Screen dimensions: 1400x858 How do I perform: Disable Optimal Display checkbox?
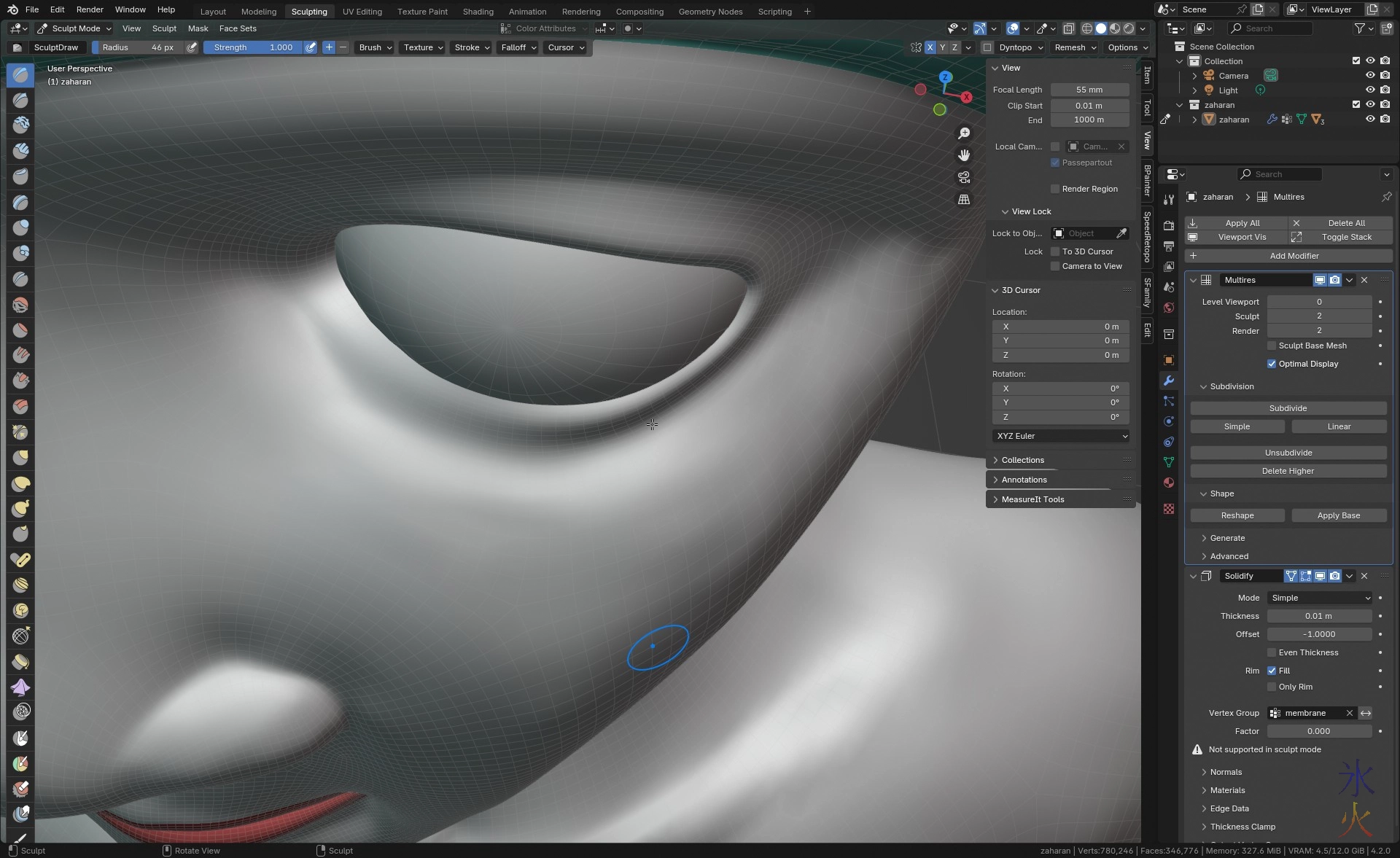point(1272,364)
